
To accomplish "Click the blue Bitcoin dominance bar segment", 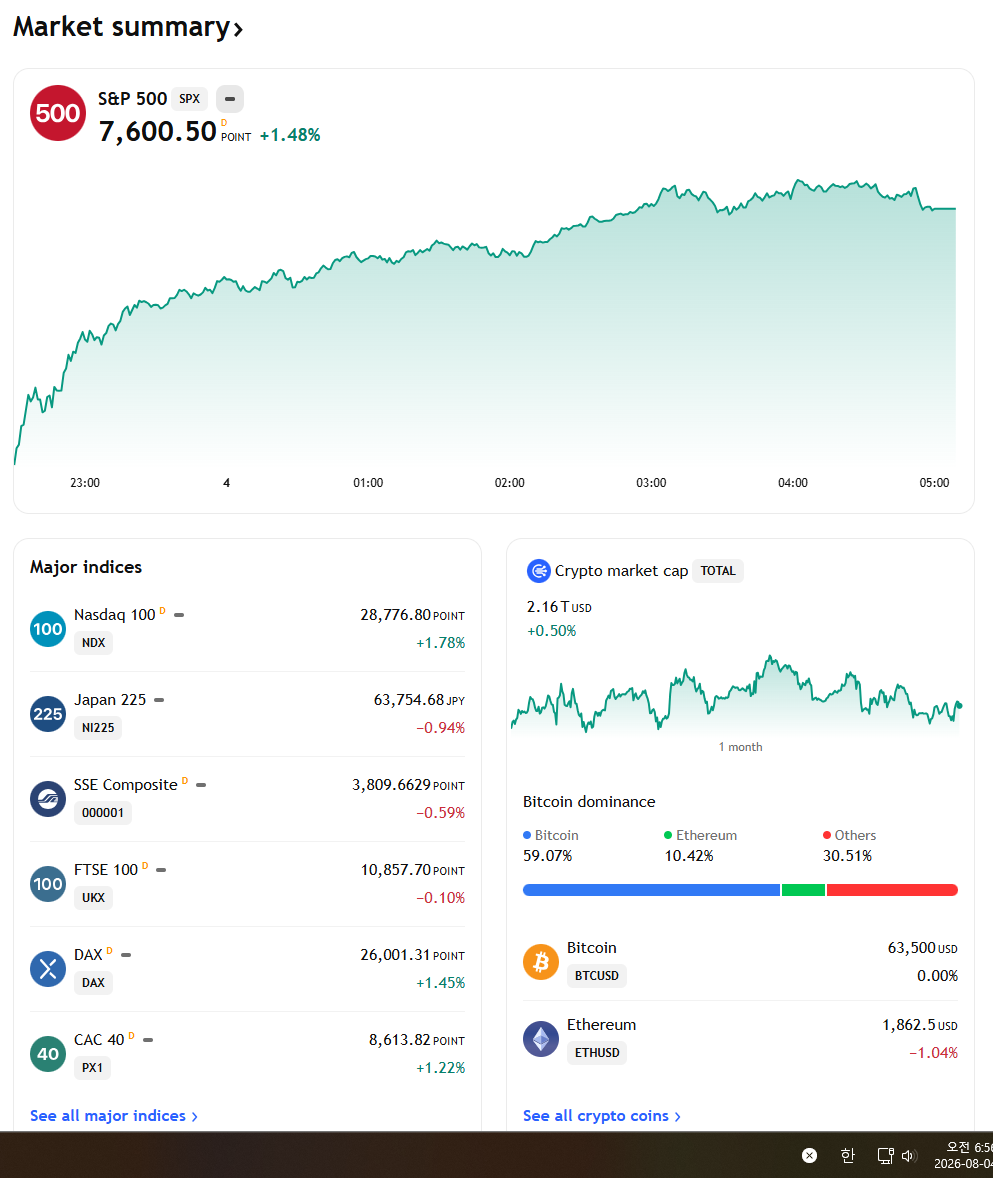I will tap(651, 890).
